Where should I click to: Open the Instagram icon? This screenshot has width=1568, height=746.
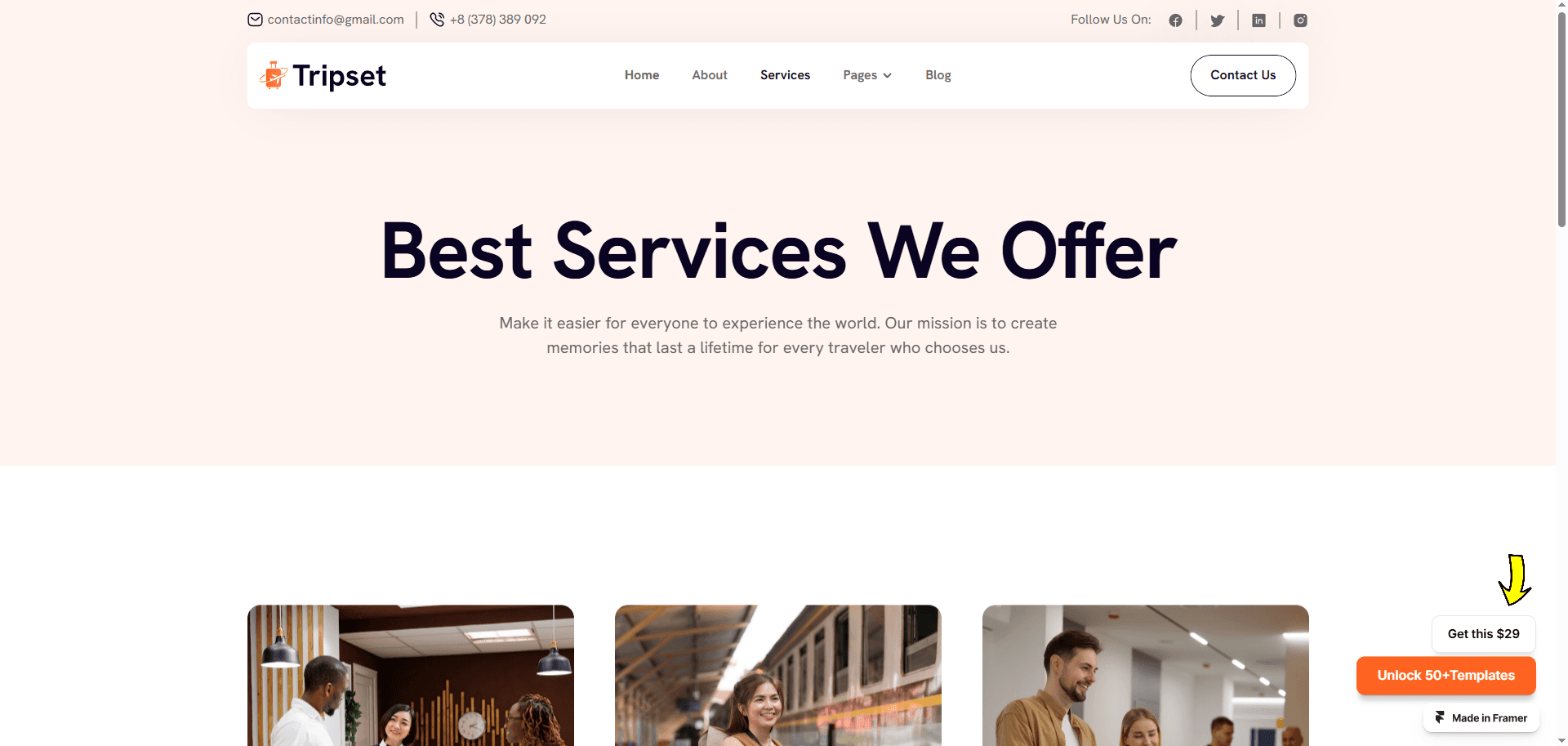point(1300,20)
